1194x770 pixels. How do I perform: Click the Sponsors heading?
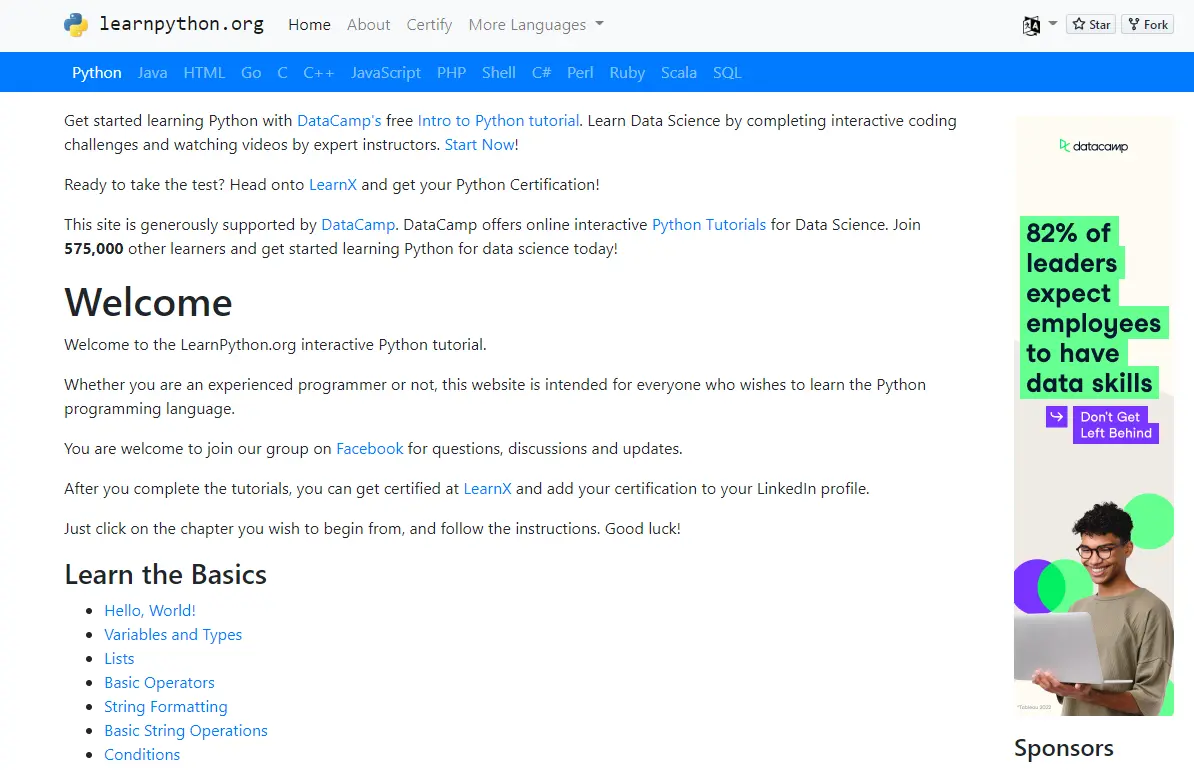[1063, 748]
